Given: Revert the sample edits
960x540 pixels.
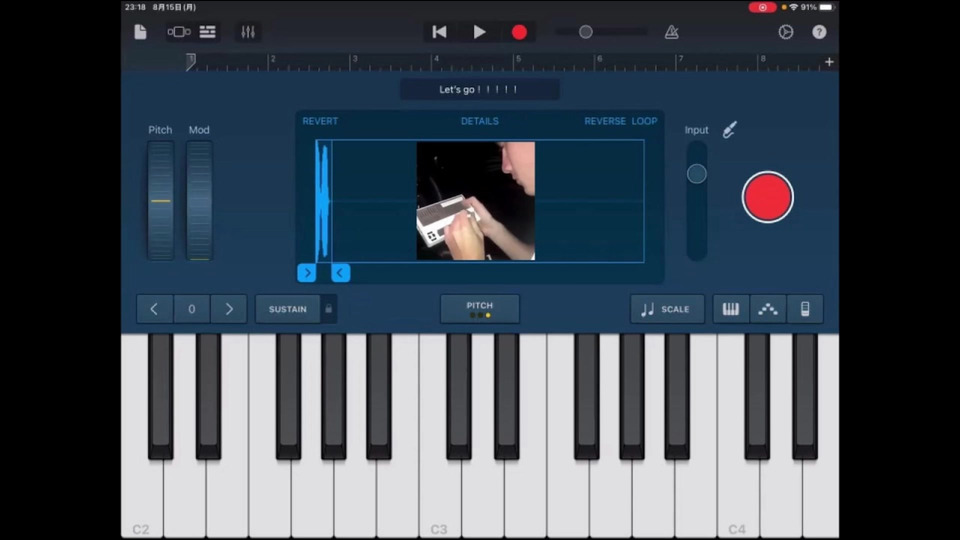Looking at the screenshot, I should click(x=320, y=121).
